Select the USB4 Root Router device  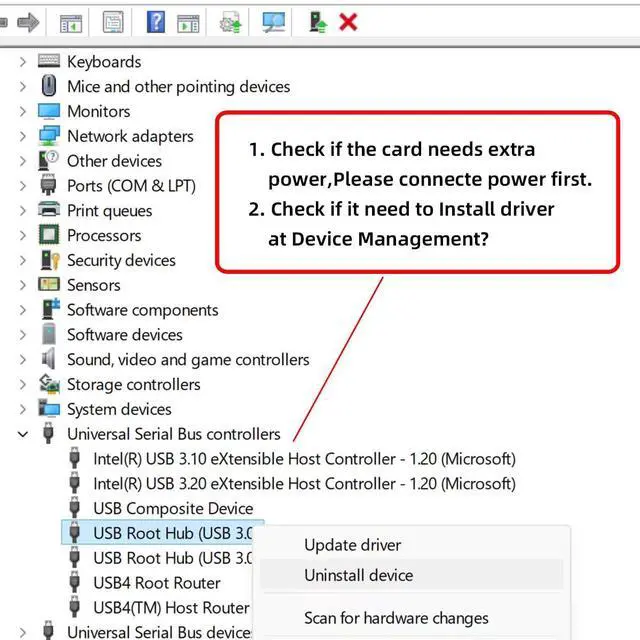[x=156, y=583]
